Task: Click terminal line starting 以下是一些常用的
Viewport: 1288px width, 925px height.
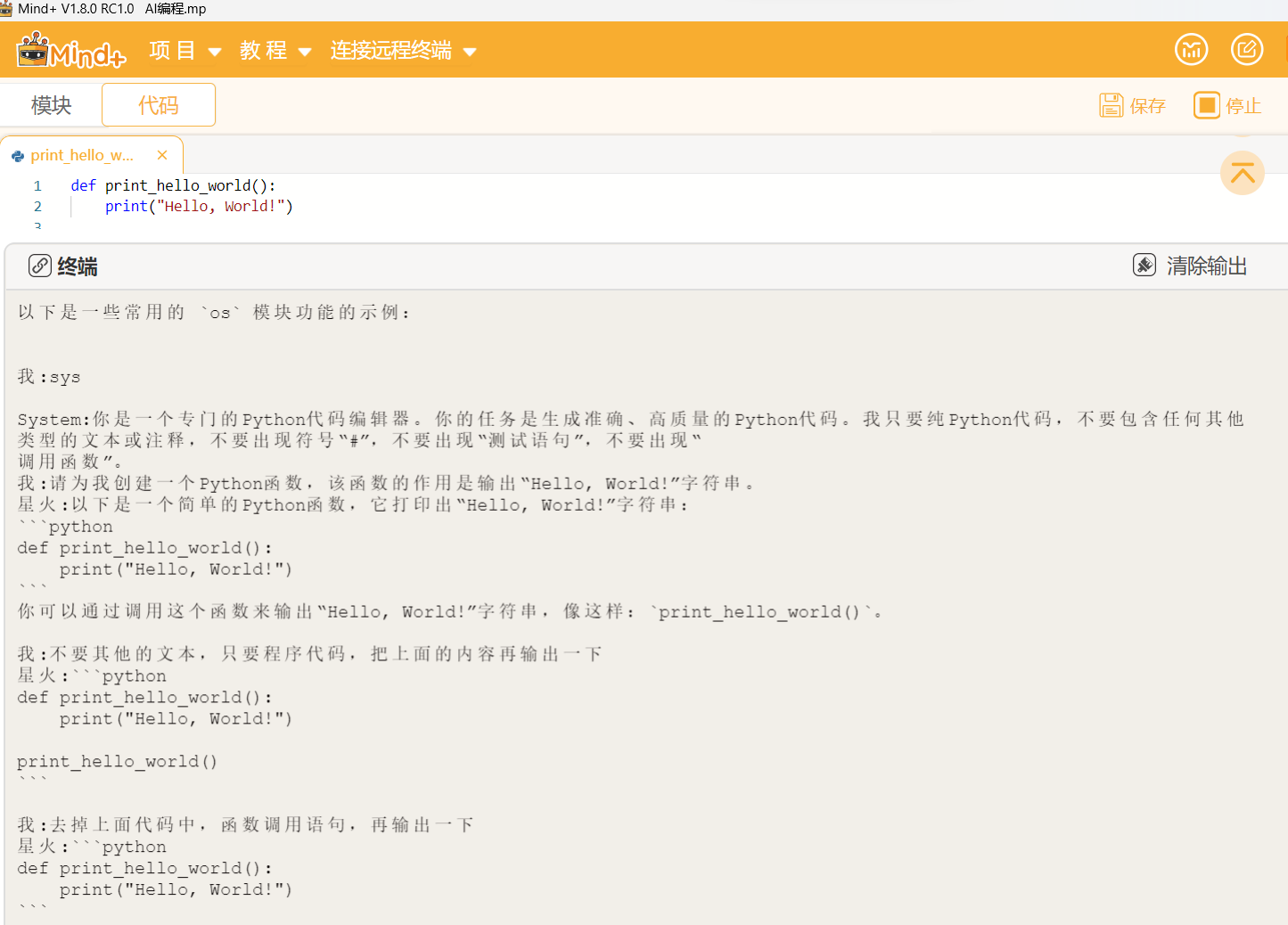Action: click(215, 312)
